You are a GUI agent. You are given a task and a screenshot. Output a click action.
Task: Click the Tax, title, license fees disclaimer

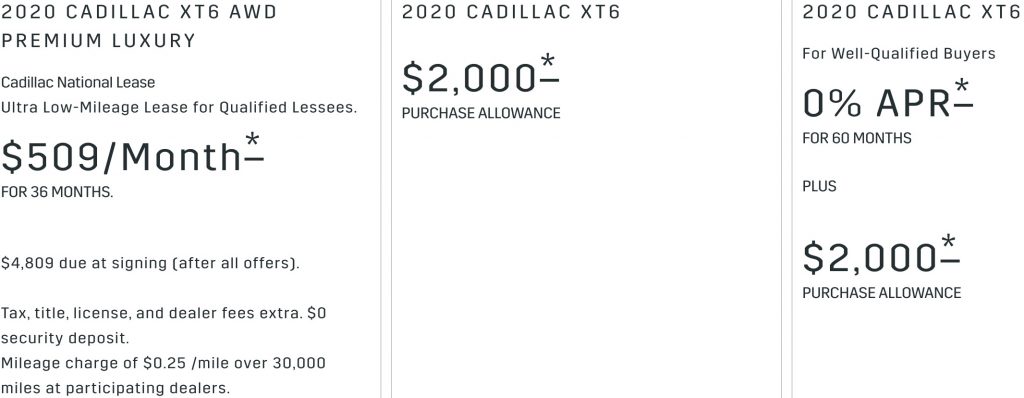163,325
